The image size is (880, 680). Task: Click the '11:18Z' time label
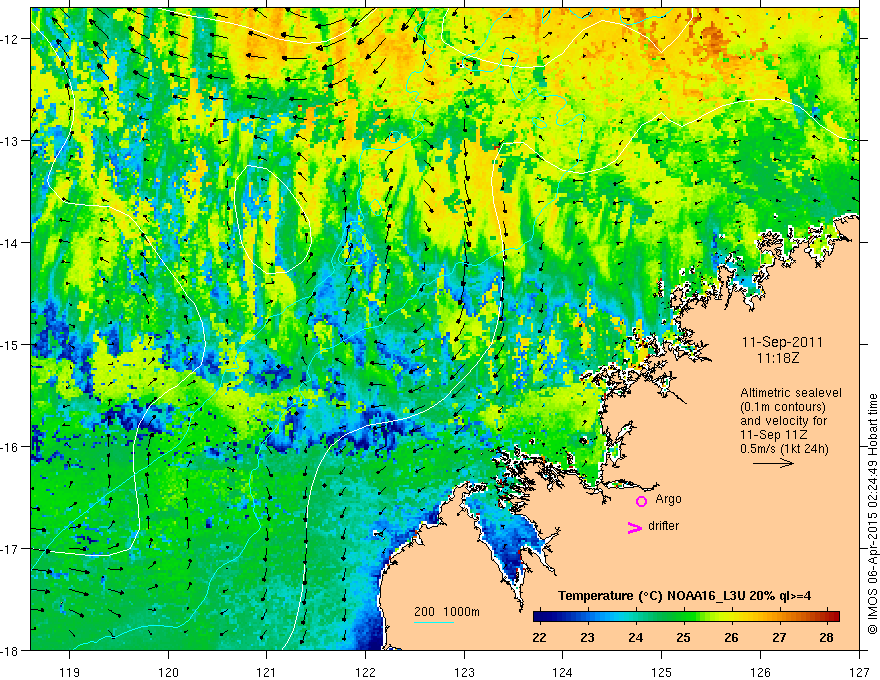(777, 357)
